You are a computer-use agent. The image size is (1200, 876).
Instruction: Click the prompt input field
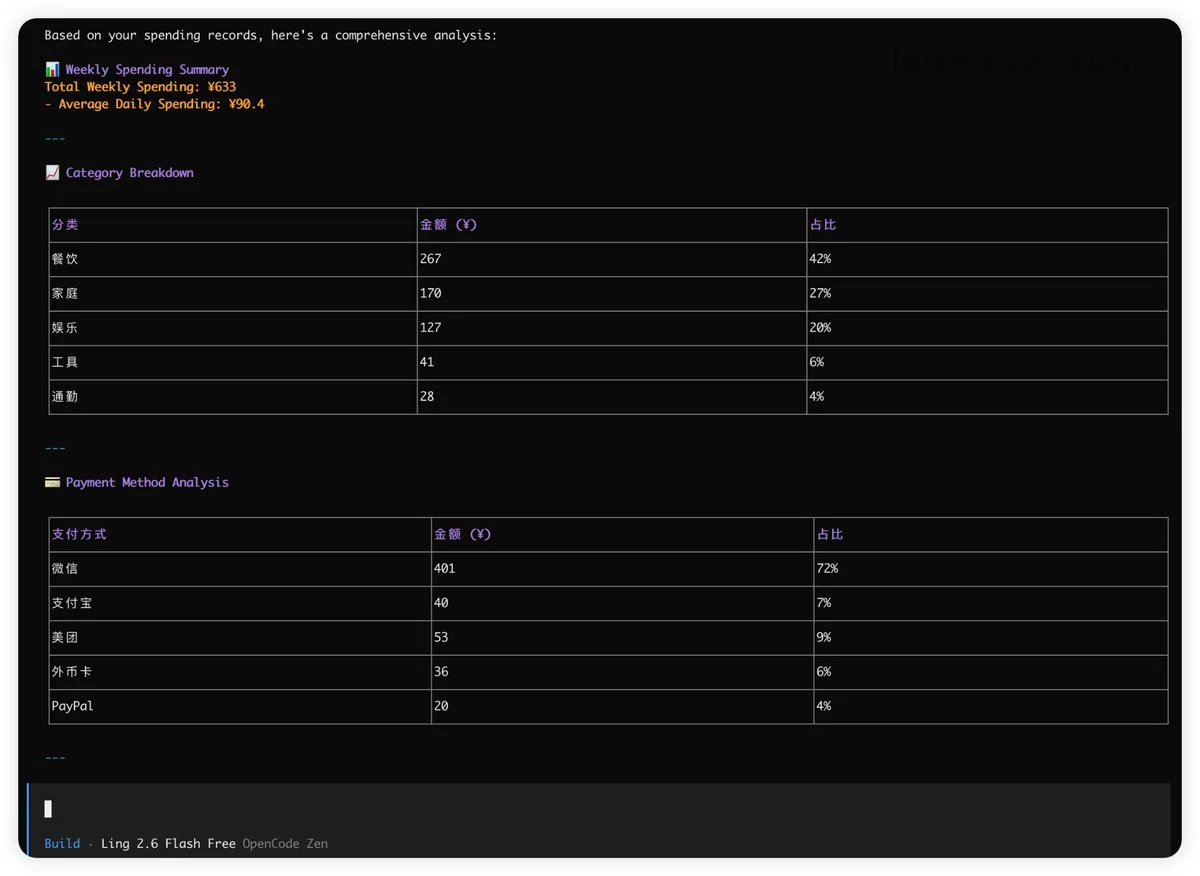coord(600,808)
